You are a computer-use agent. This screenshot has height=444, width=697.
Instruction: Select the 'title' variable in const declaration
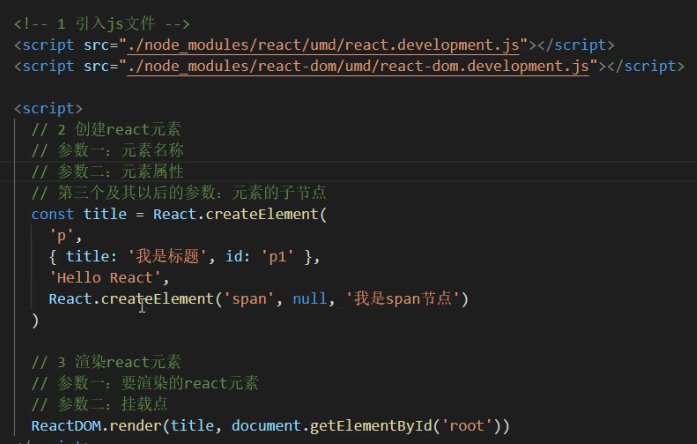105,215
